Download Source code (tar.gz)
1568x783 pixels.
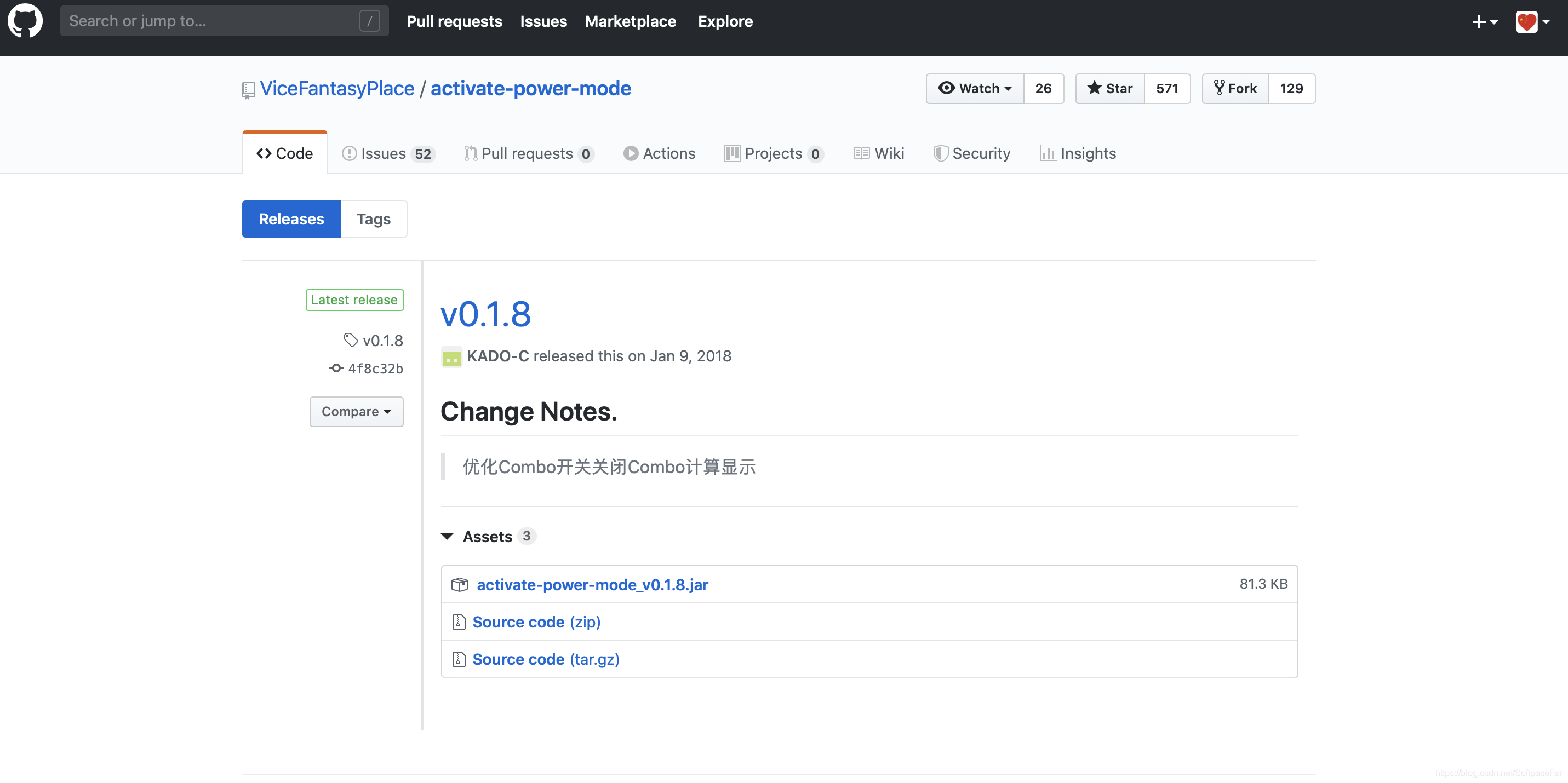(546, 659)
